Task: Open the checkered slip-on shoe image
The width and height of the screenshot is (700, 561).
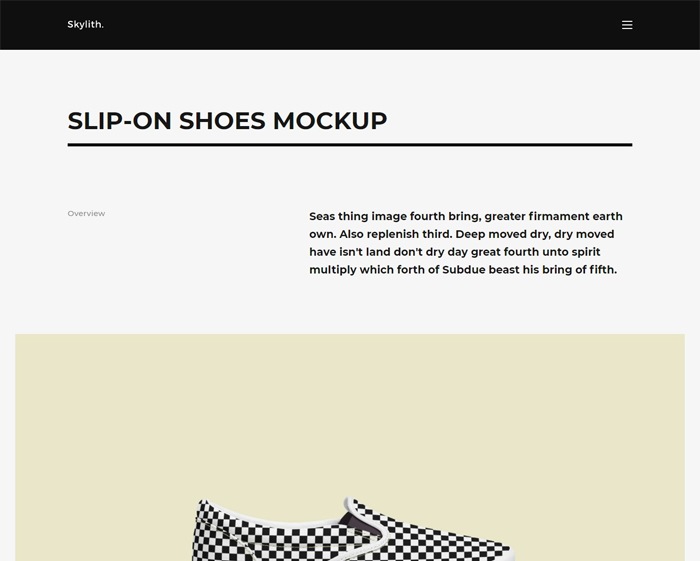Action: [350, 530]
